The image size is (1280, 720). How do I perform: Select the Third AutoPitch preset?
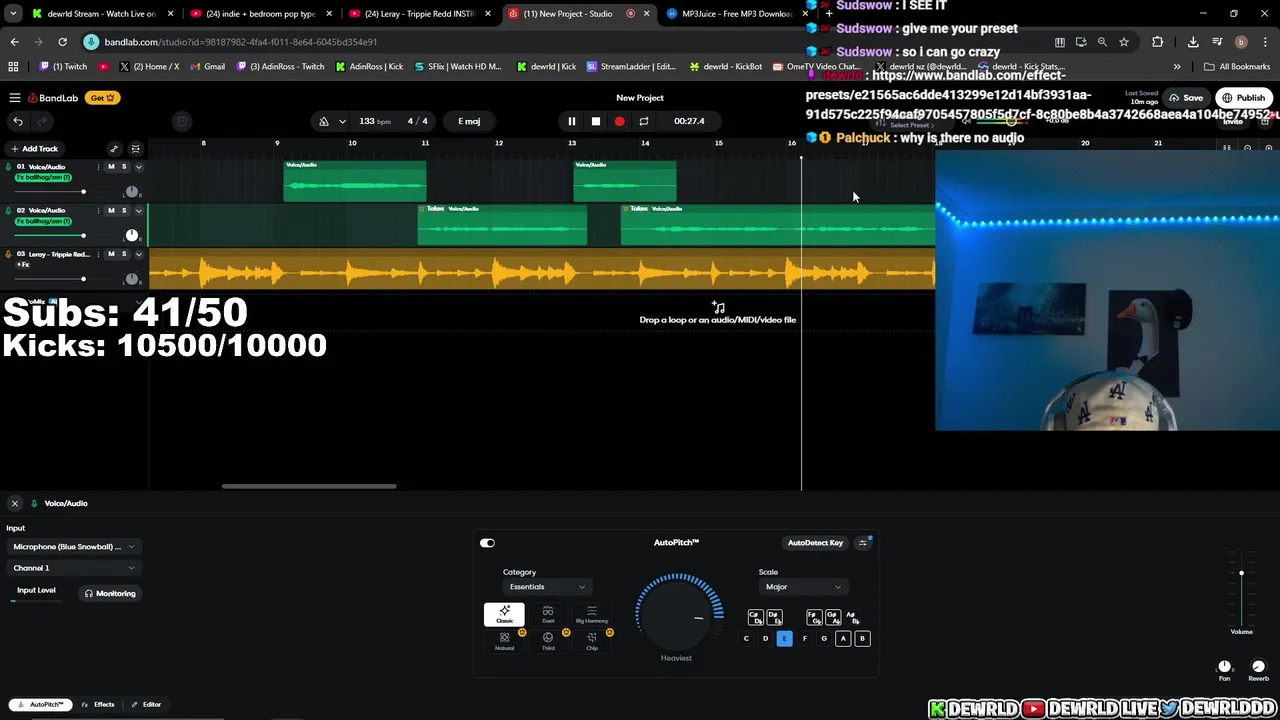coord(548,641)
